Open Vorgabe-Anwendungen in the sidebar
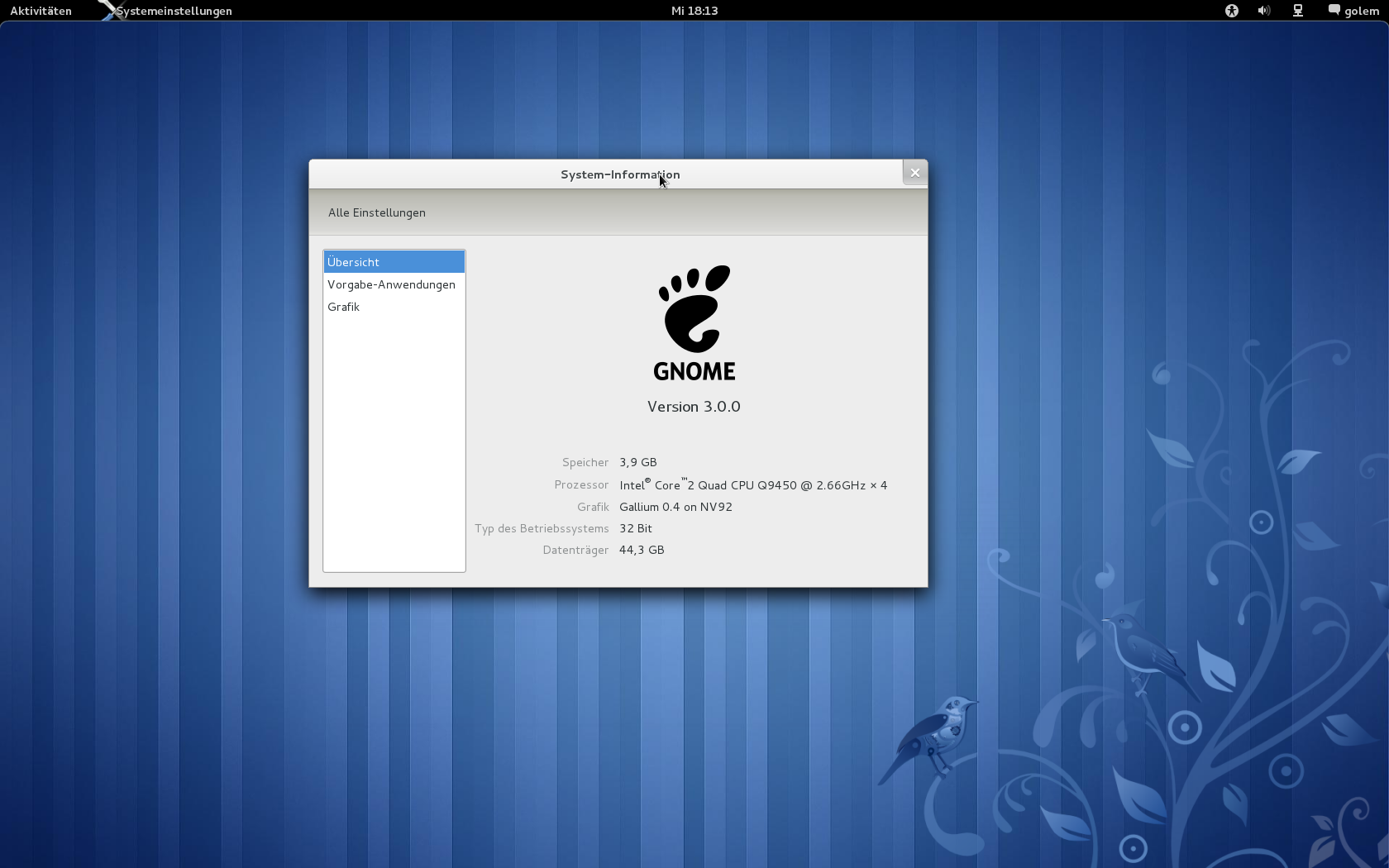 point(392,284)
